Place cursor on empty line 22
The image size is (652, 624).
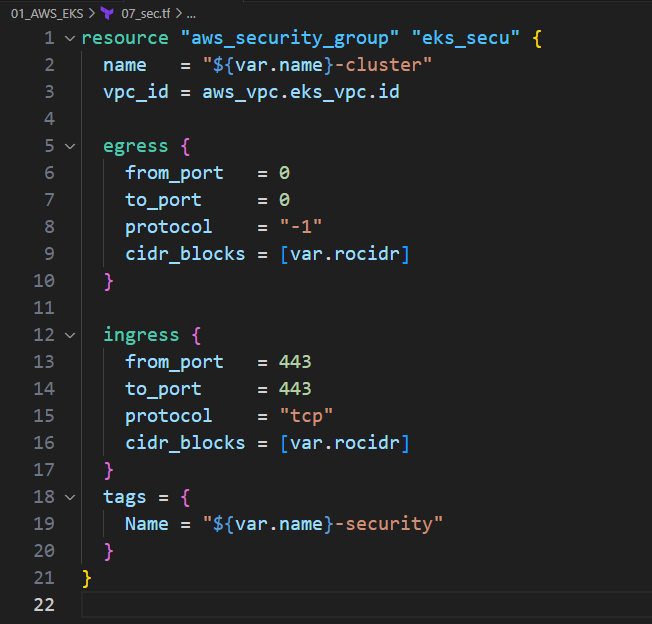[366, 605]
